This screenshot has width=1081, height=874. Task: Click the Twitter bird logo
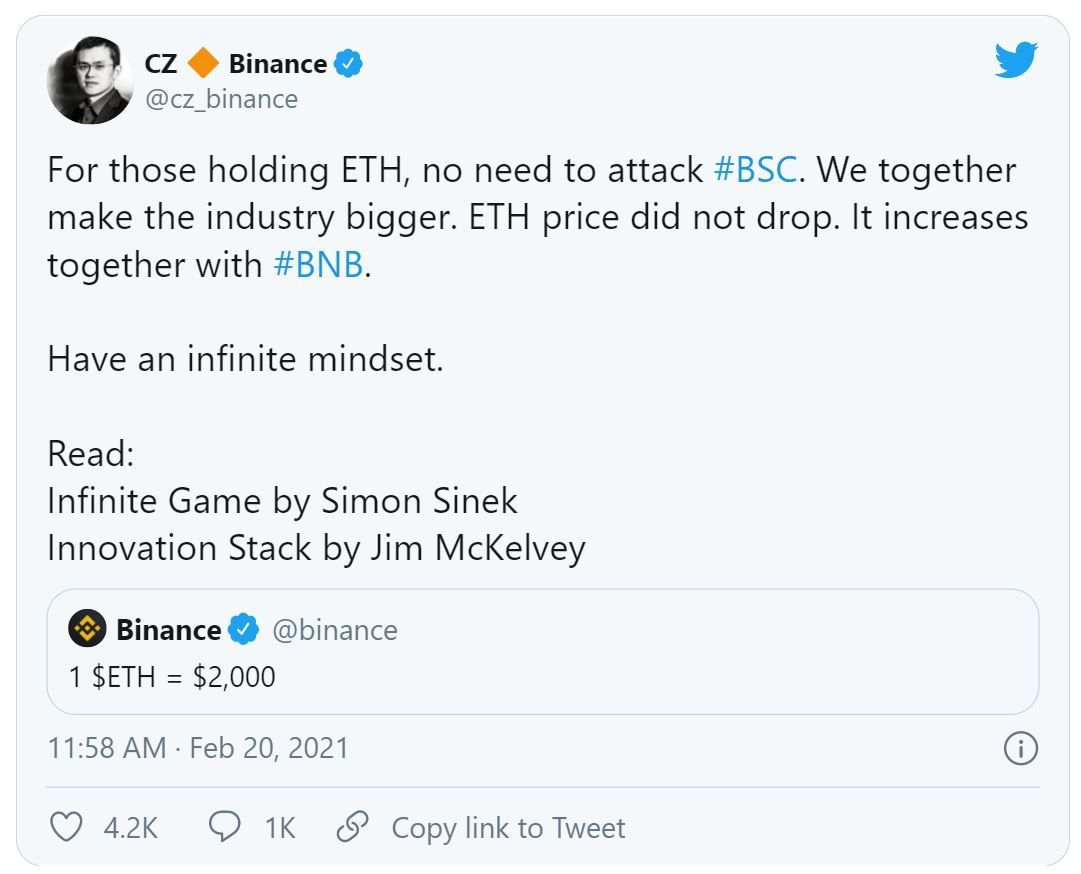pos(1016,60)
